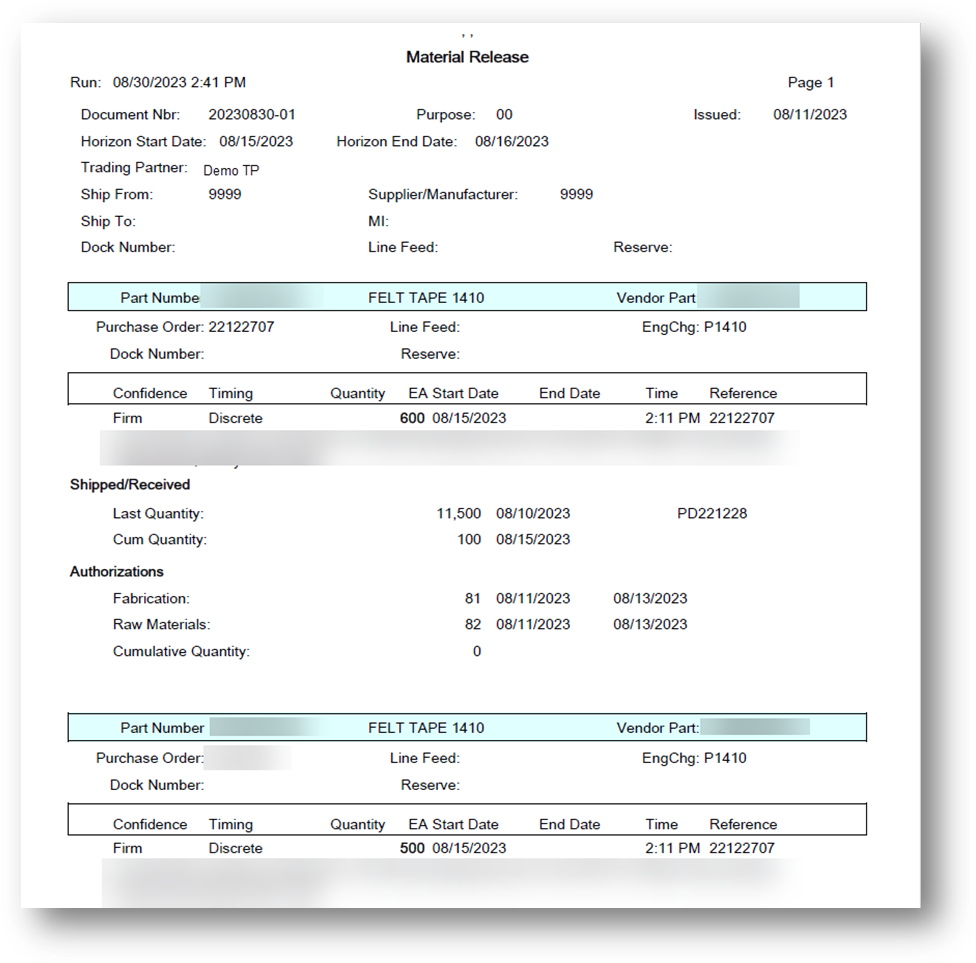Image resolution: width=976 pixels, height=963 pixels.
Task: Select document number 20230830-01
Action: click(251, 115)
